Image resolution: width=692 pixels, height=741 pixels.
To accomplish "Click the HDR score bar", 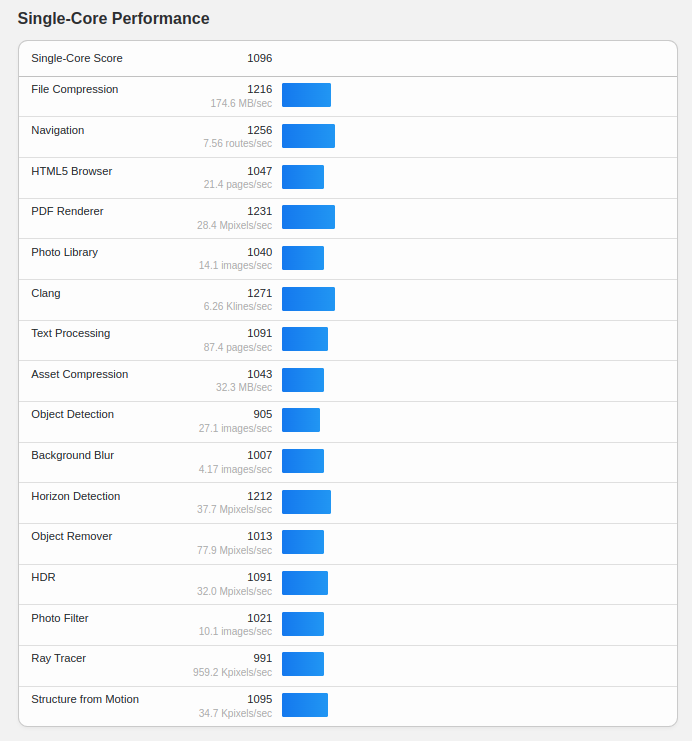I will click(x=305, y=583).
